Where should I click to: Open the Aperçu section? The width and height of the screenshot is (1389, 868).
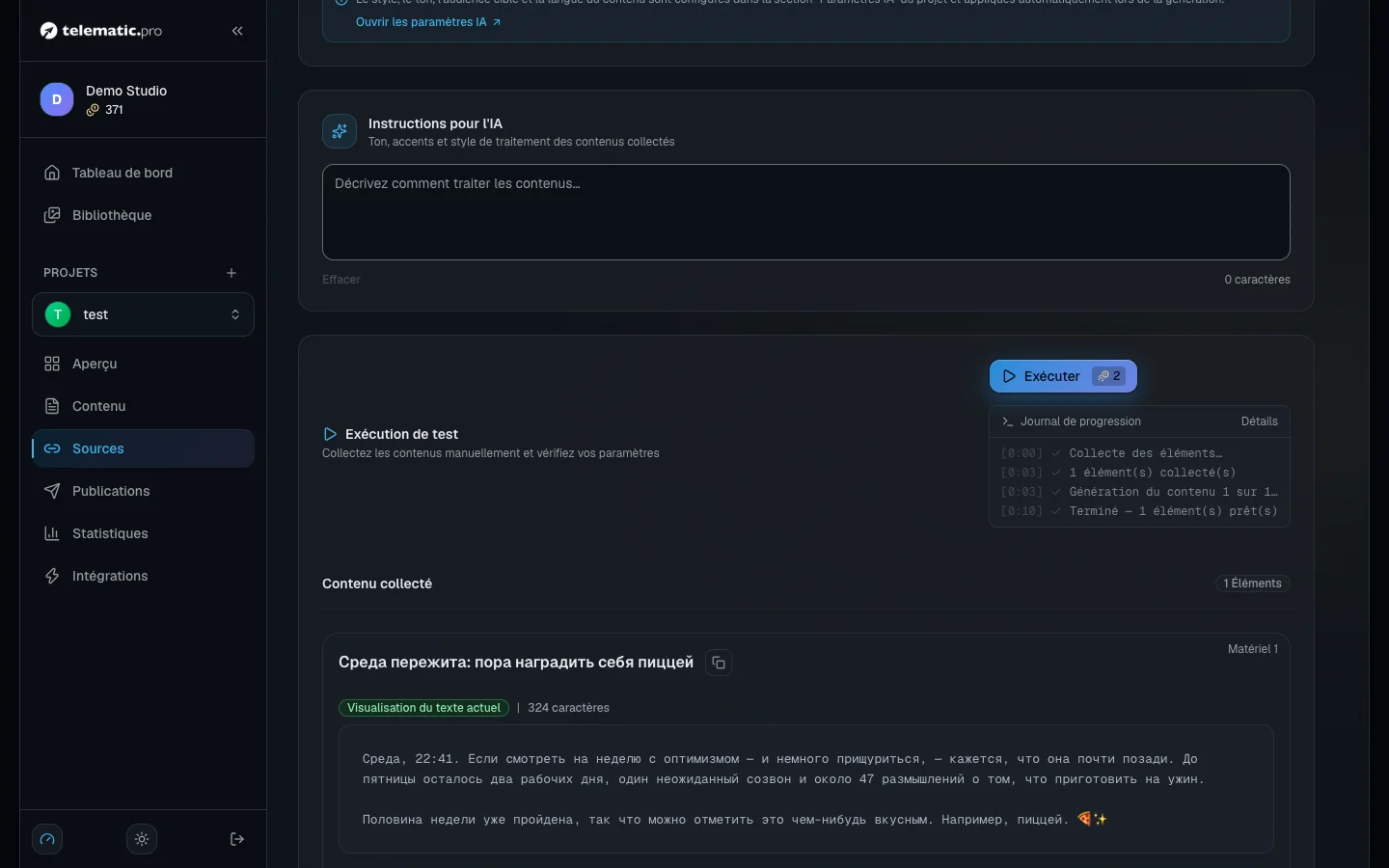pos(143,364)
